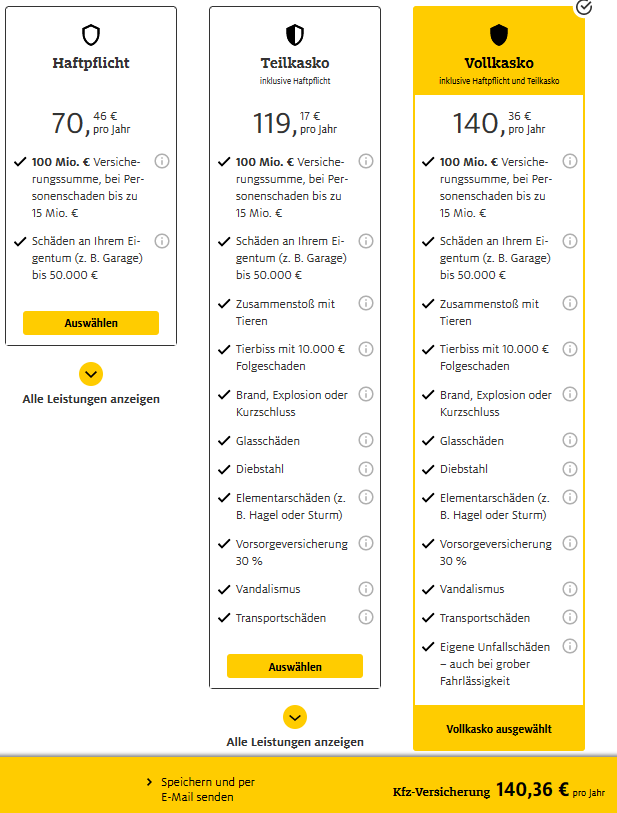Screen dimensions: 617x813
Task: Show info for Tierbiss Folgeschaden in Teilkasko
Action: [x=366, y=349]
